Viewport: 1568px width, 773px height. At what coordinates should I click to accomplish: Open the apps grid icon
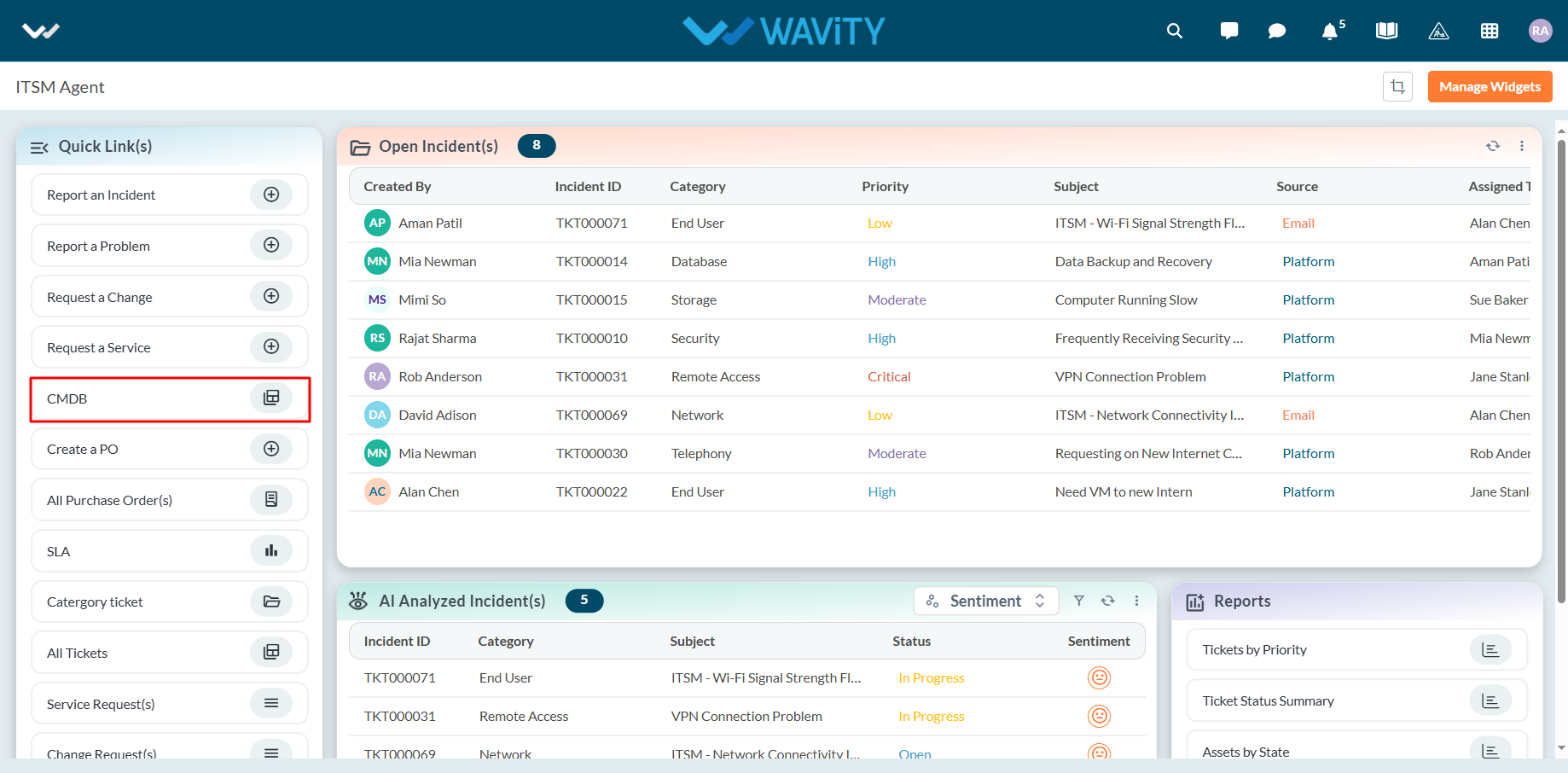tap(1490, 32)
